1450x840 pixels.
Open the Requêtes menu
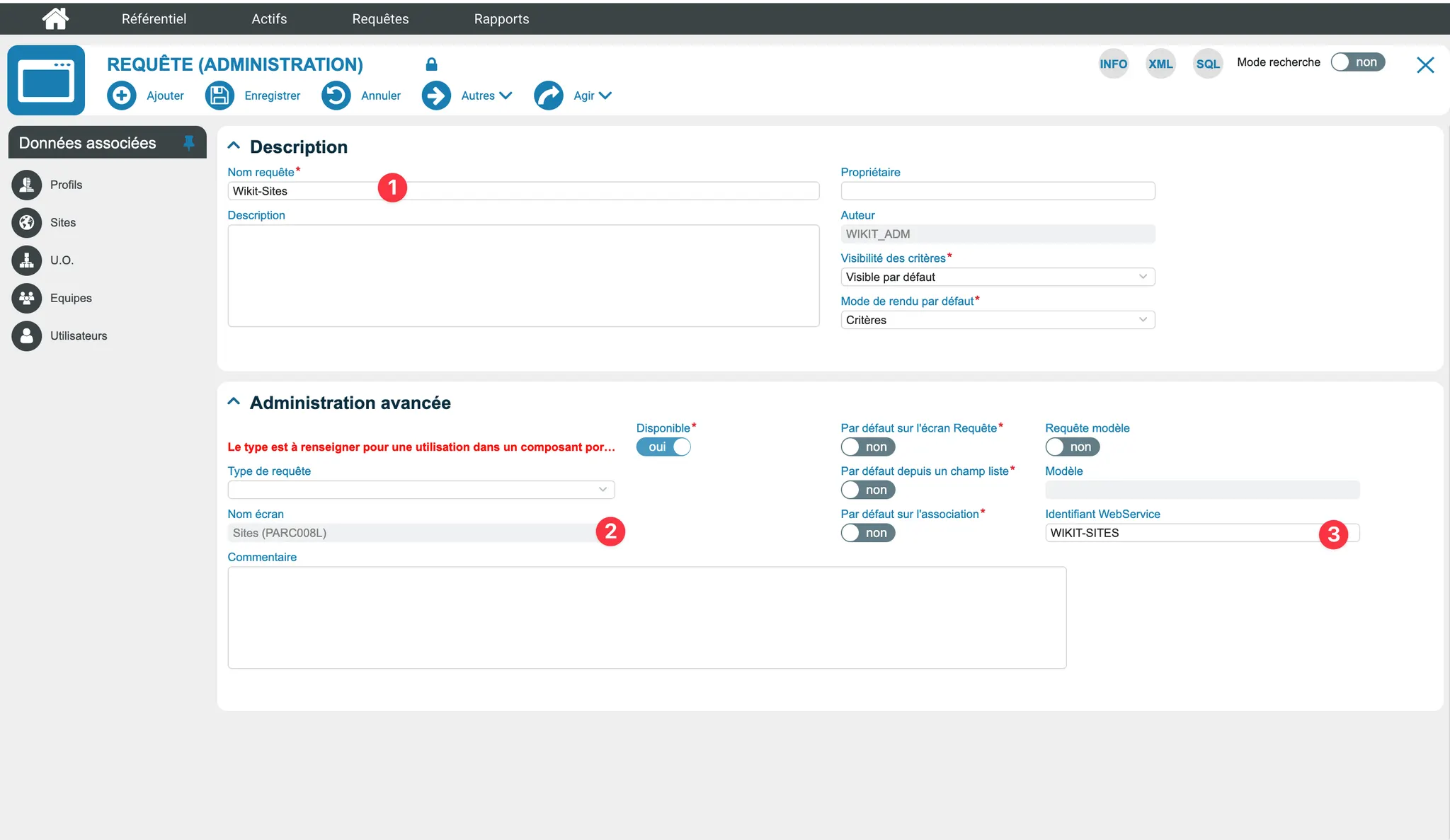[380, 19]
